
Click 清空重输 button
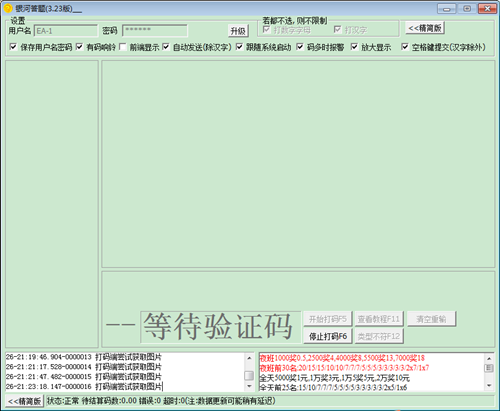pyautogui.click(x=431, y=319)
